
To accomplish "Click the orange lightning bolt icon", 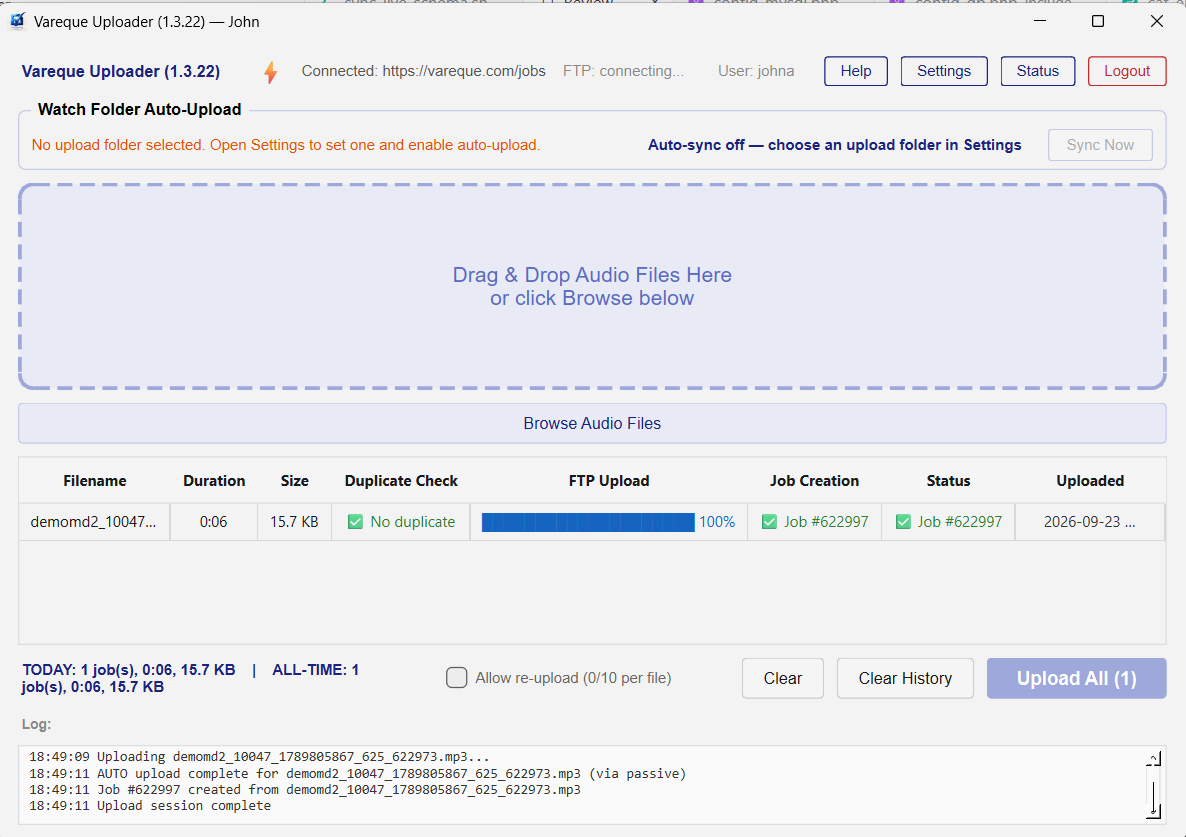I will pos(270,72).
